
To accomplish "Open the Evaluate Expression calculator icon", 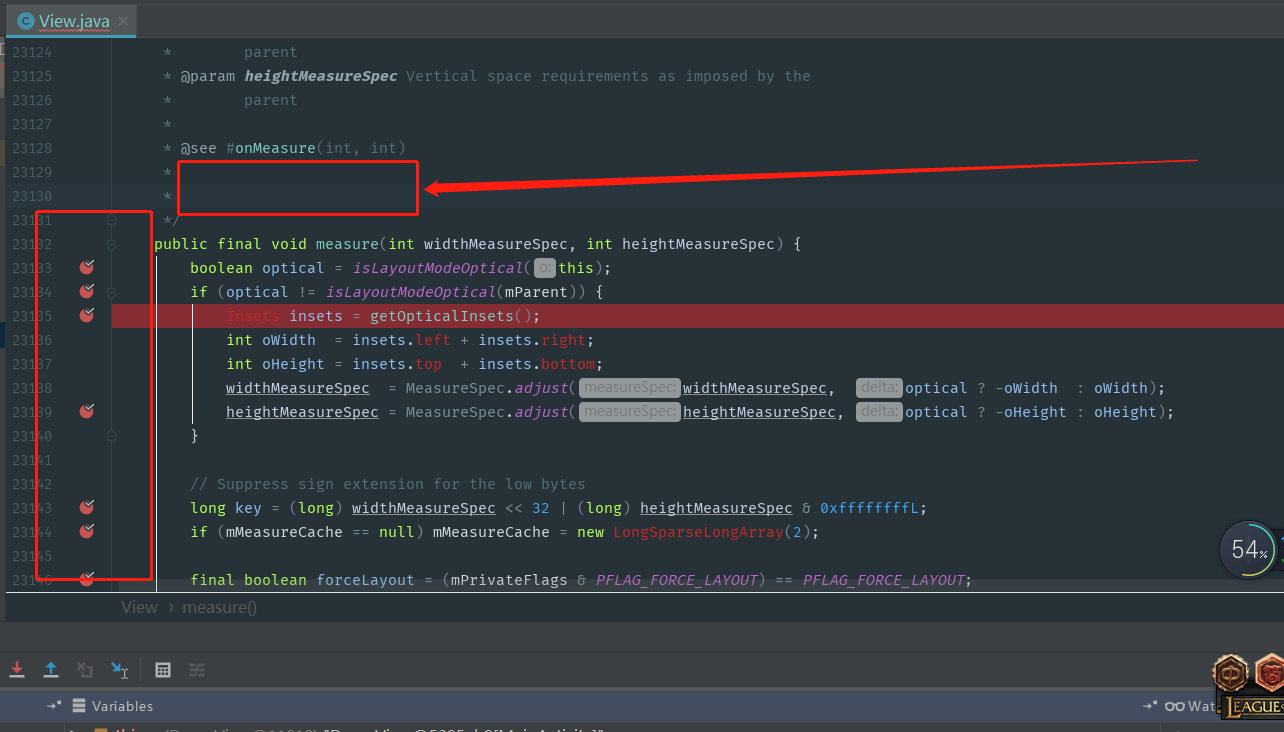I will click(x=163, y=669).
